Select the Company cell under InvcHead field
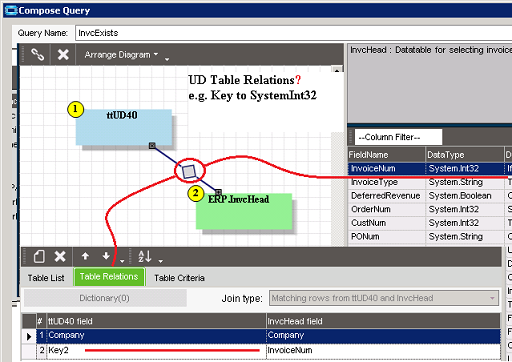This screenshot has height=362, width=512. pyautogui.click(x=383, y=335)
